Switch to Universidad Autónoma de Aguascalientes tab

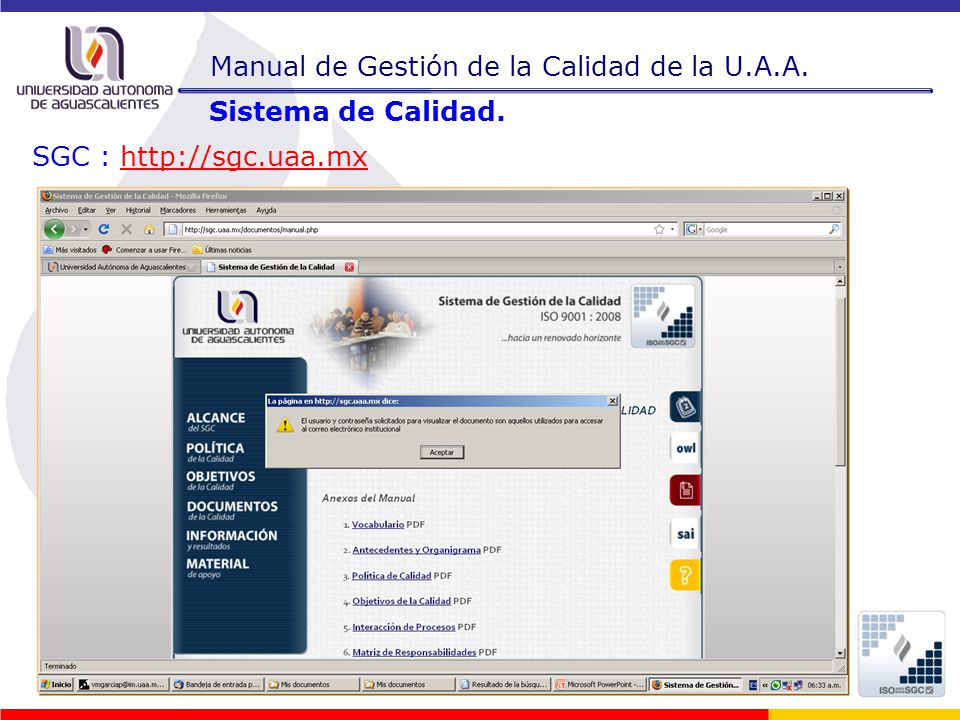(x=121, y=267)
